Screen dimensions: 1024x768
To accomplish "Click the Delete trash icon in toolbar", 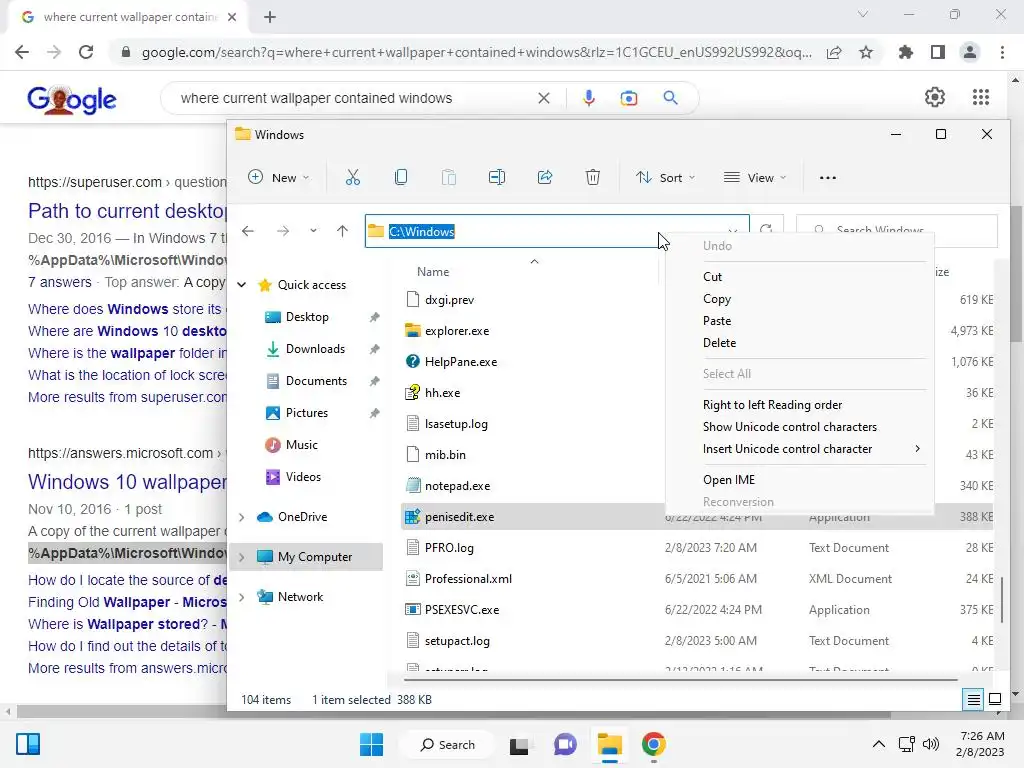I will tap(592, 178).
